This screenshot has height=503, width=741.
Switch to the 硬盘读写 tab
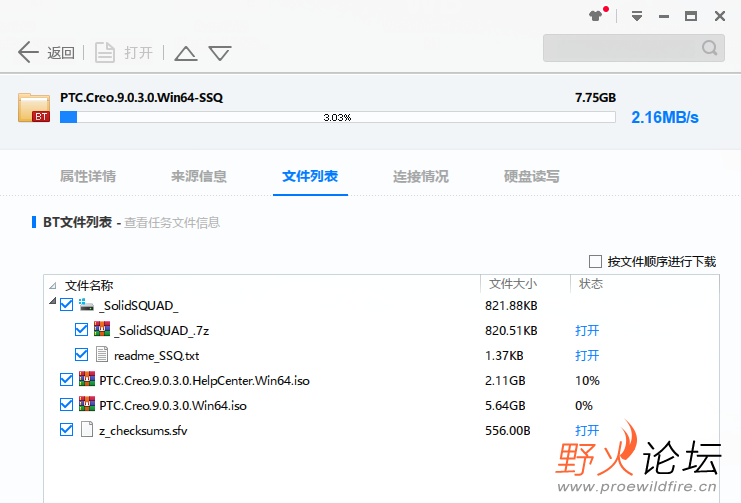pyautogui.click(x=532, y=176)
